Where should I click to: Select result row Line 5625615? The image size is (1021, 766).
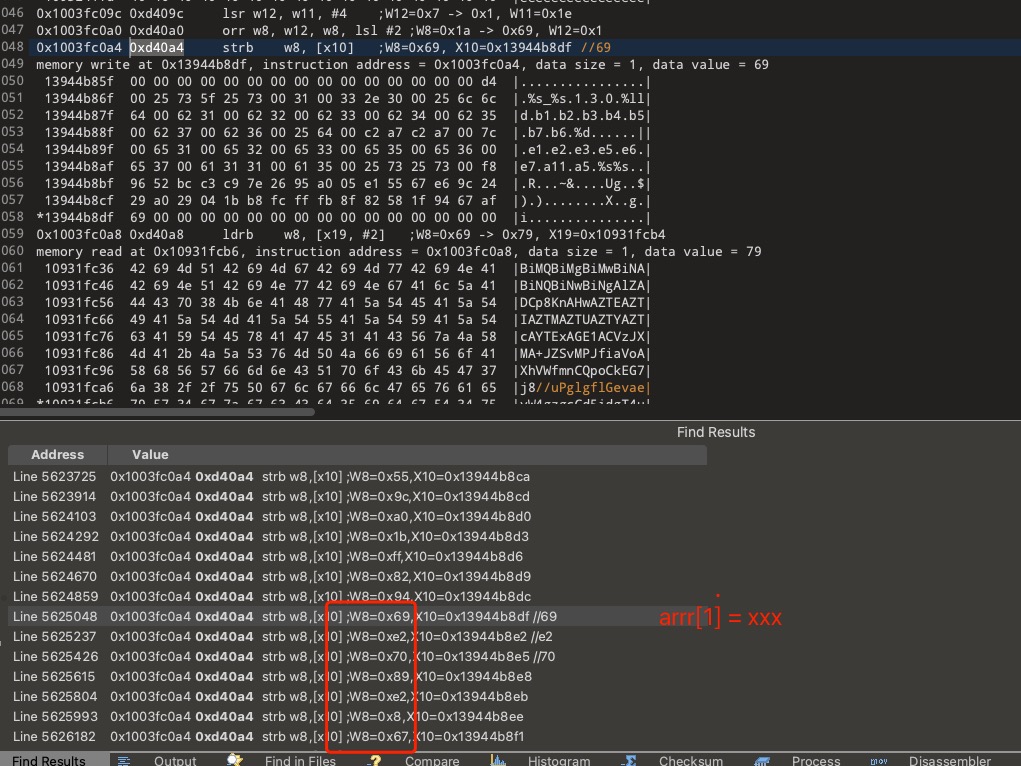[357, 677]
